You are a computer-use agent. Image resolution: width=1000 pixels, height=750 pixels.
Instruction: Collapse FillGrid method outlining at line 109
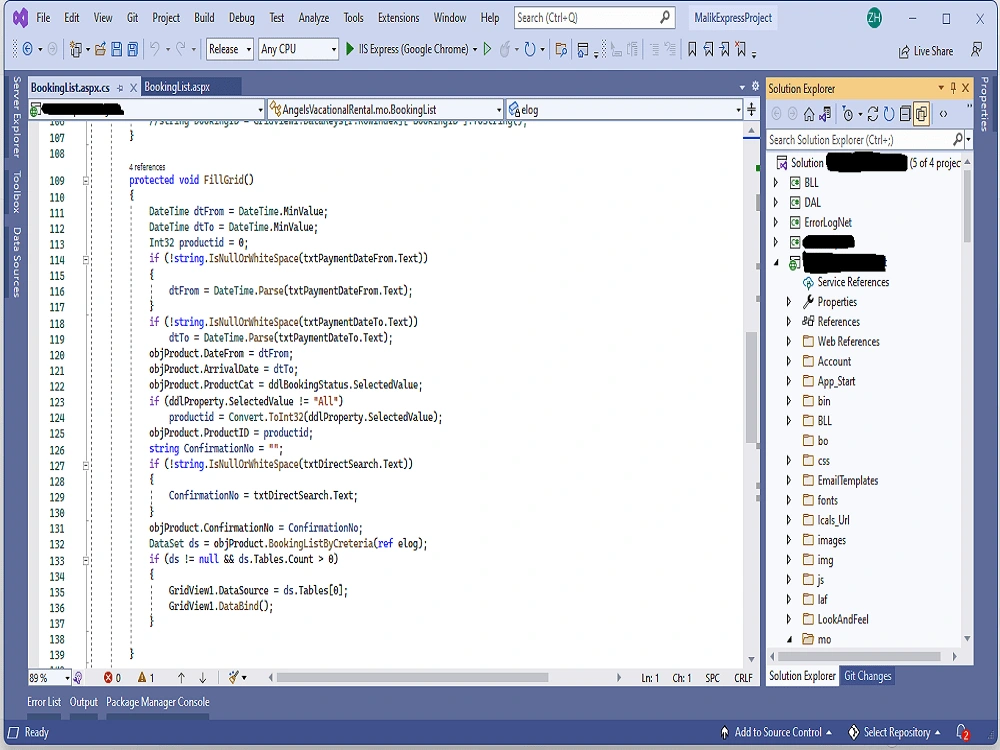(85, 180)
